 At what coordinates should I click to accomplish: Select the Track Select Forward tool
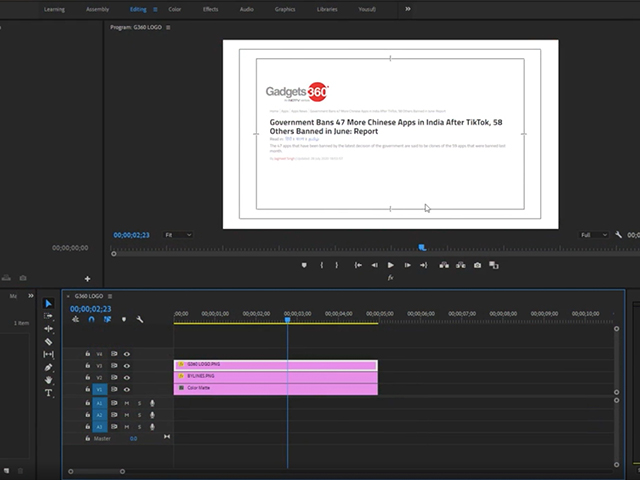coord(48,316)
